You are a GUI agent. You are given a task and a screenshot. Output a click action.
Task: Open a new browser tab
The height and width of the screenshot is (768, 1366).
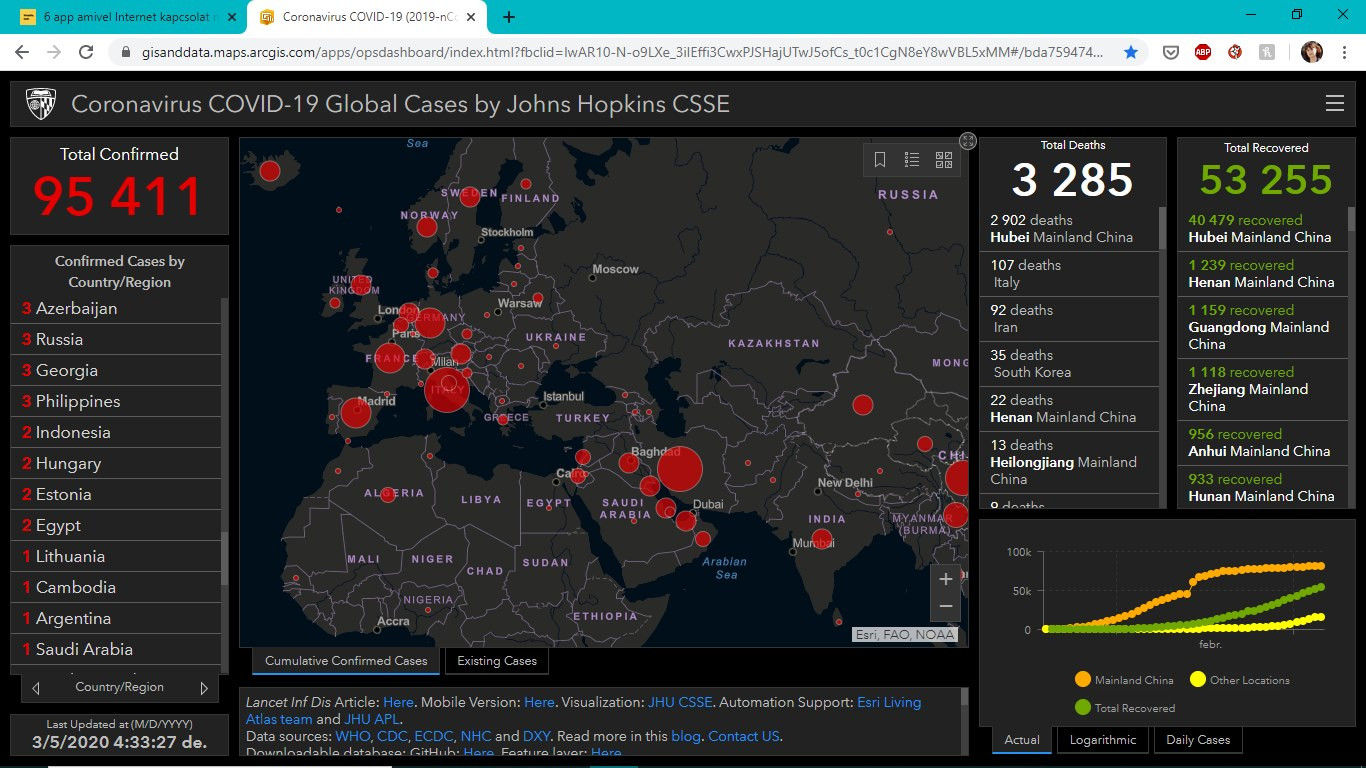click(509, 17)
